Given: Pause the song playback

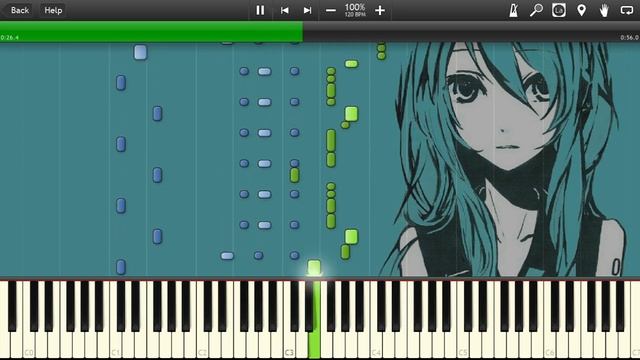Looking at the screenshot, I should [x=260, y=10].
